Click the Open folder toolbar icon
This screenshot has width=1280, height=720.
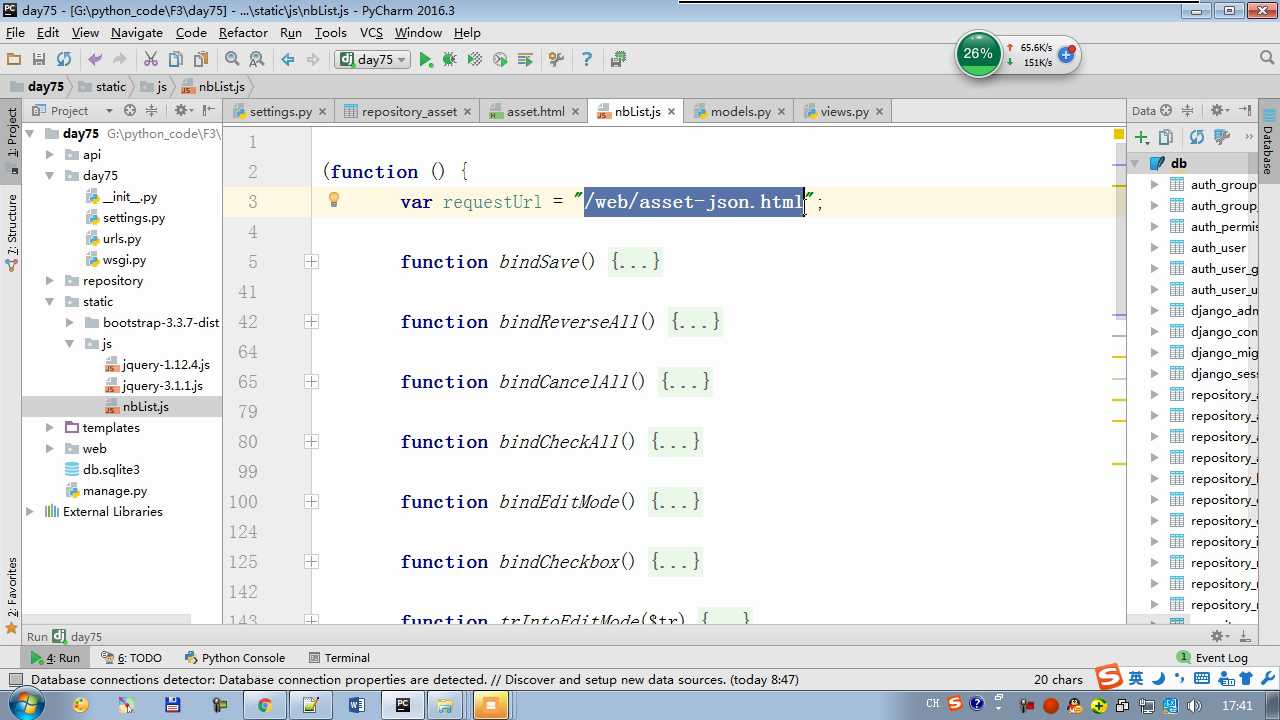pos(14,60)
